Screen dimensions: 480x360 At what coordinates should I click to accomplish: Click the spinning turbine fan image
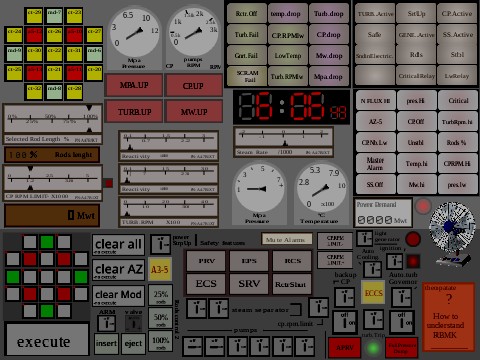click(x=452, y=233)
